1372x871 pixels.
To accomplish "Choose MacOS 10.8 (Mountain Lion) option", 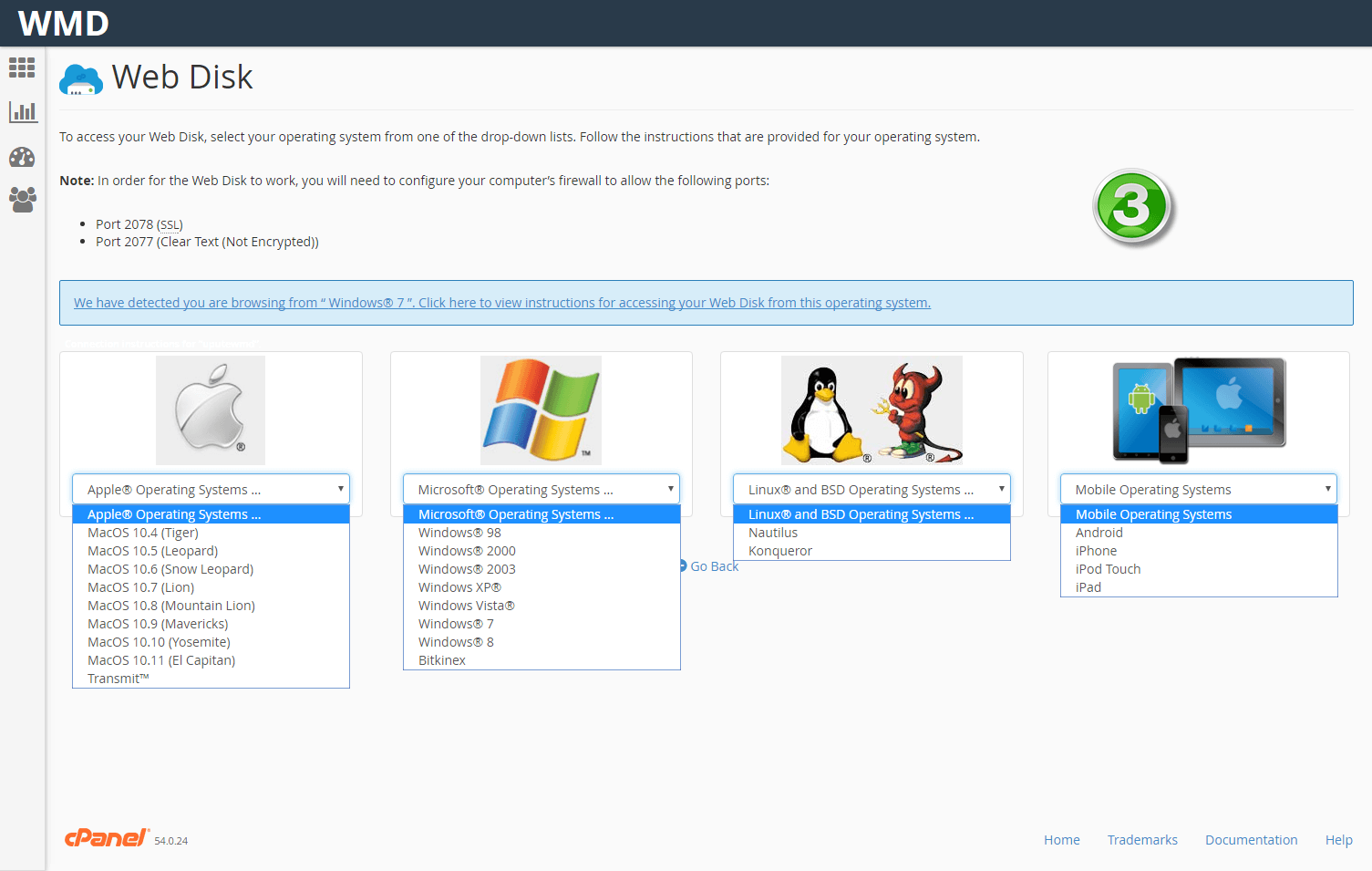I will tap(211, 606).
